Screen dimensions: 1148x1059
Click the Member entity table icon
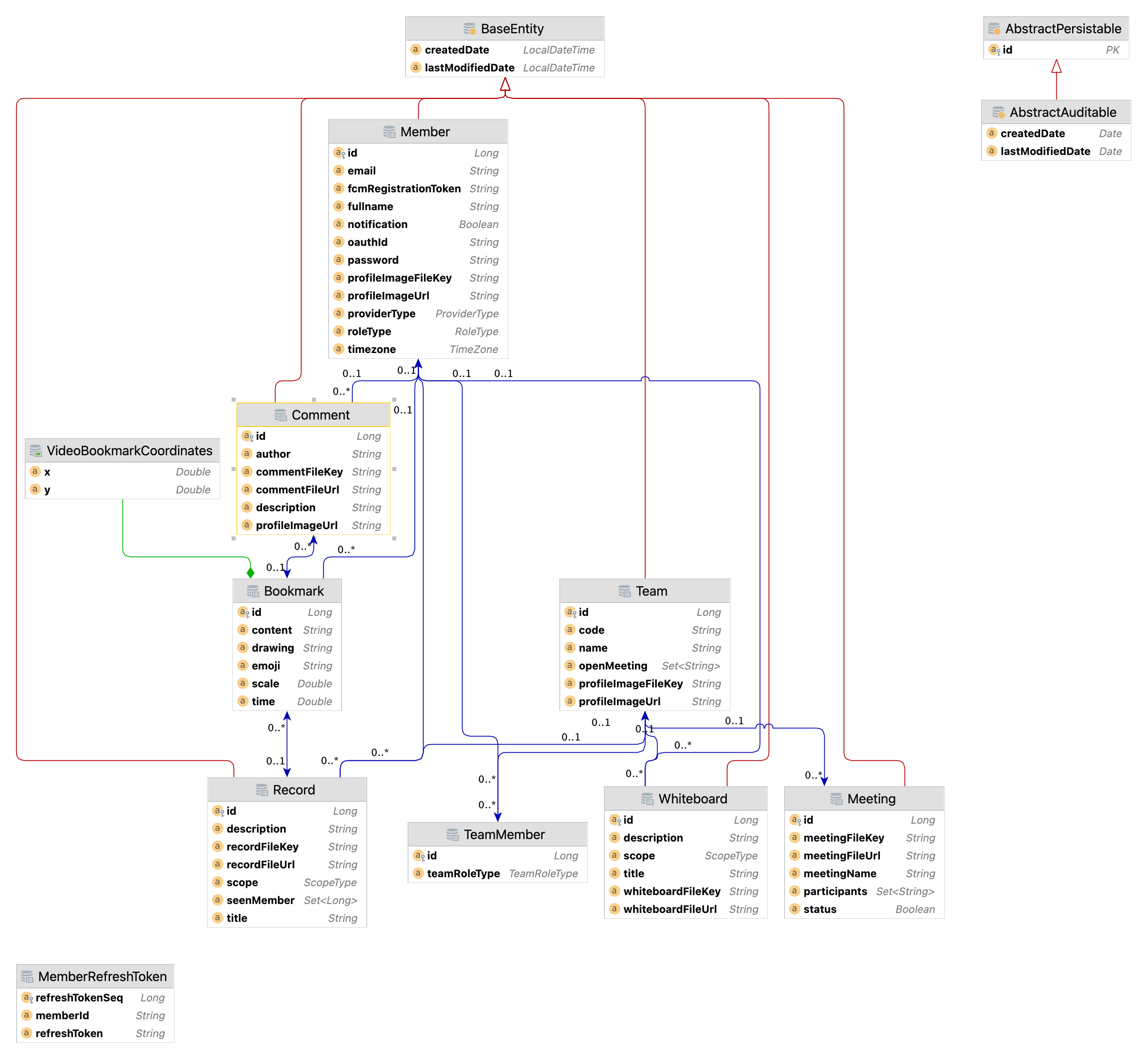point(389,132)
